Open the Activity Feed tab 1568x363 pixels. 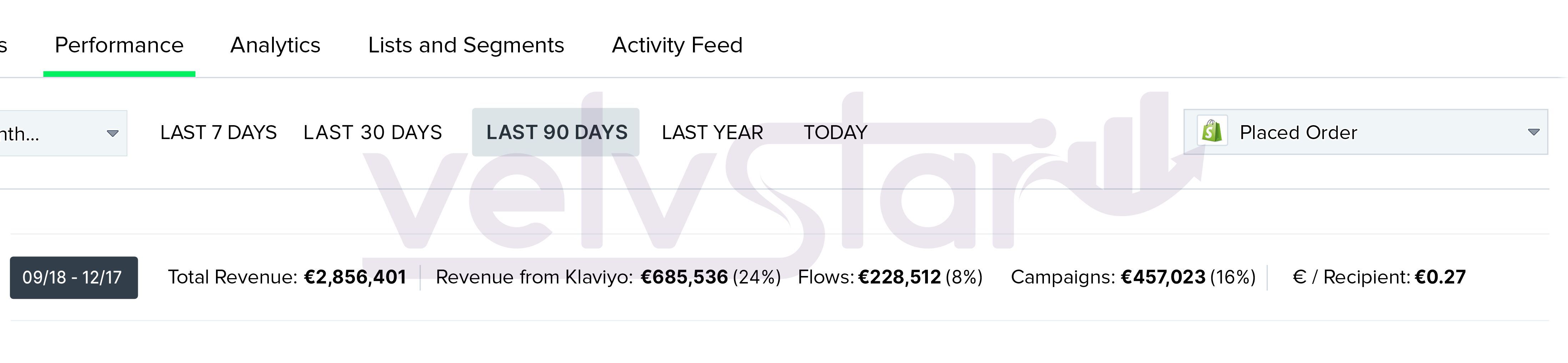[677, 45]
